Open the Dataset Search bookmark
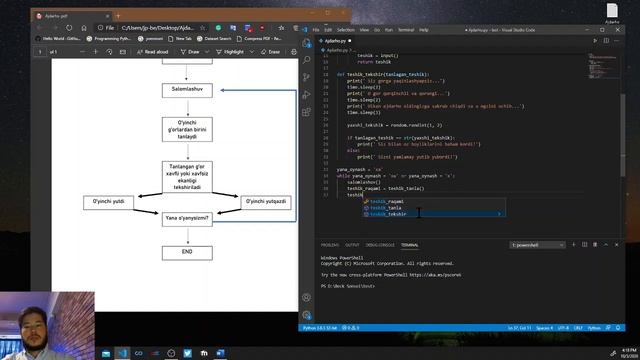 214,38
